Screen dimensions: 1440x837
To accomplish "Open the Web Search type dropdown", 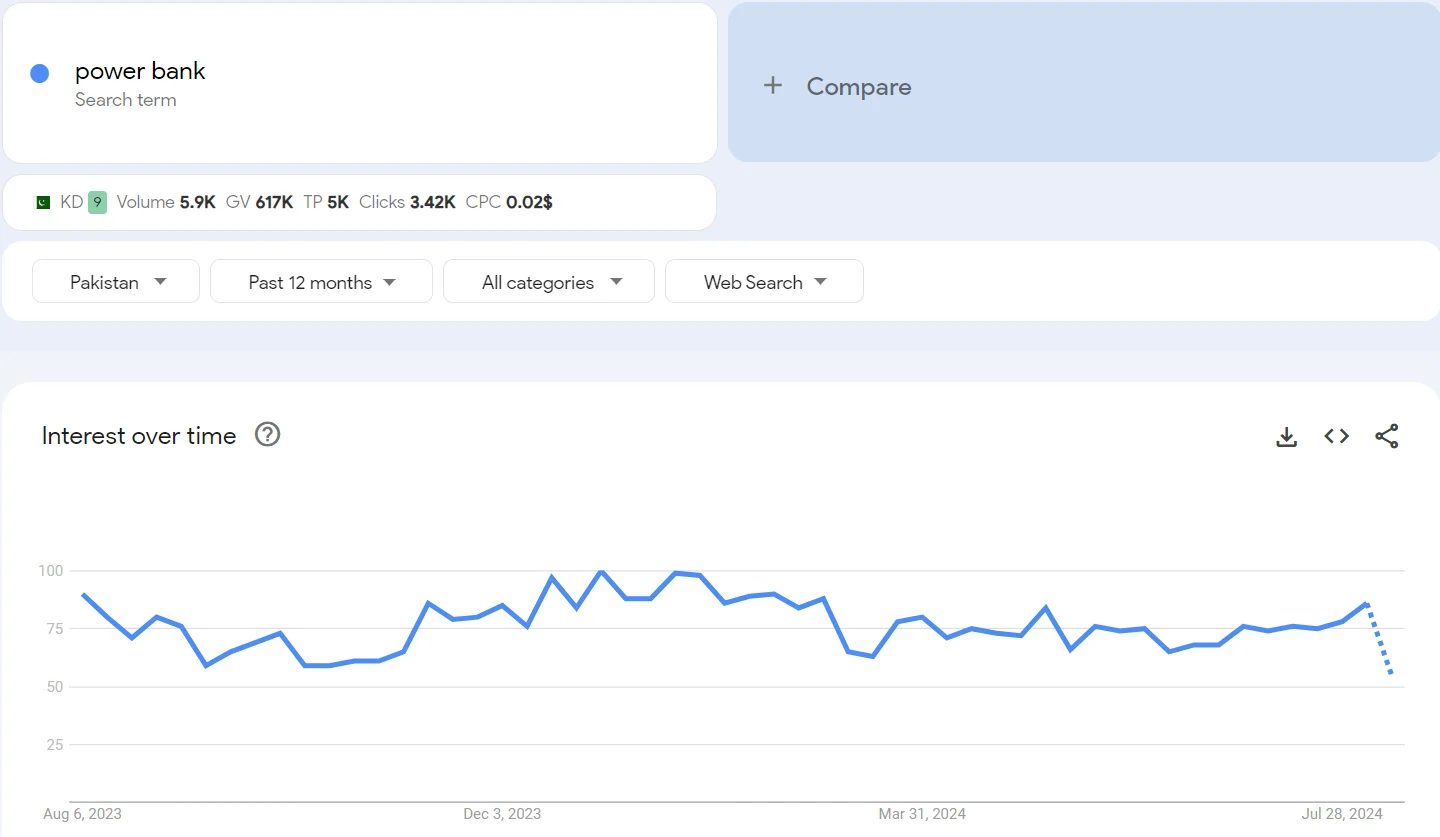I will [764, 281].
